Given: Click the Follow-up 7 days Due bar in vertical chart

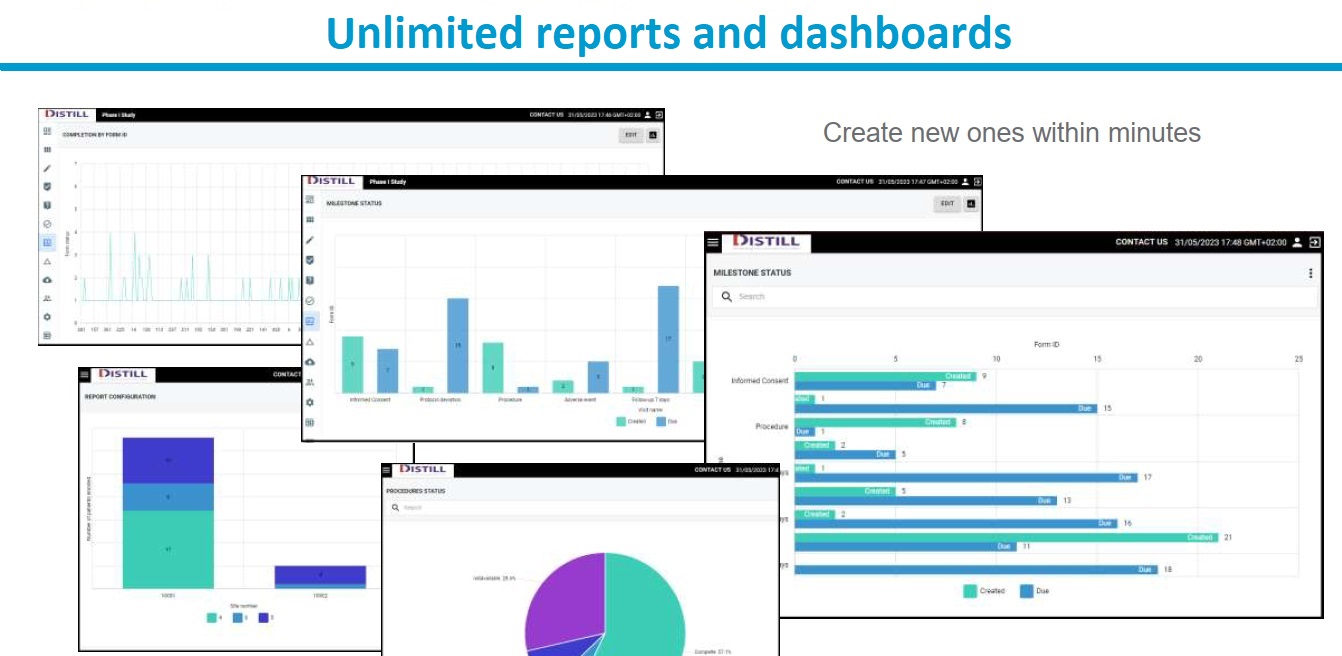Looking at the screenshot, I should [x=668, y=339].
